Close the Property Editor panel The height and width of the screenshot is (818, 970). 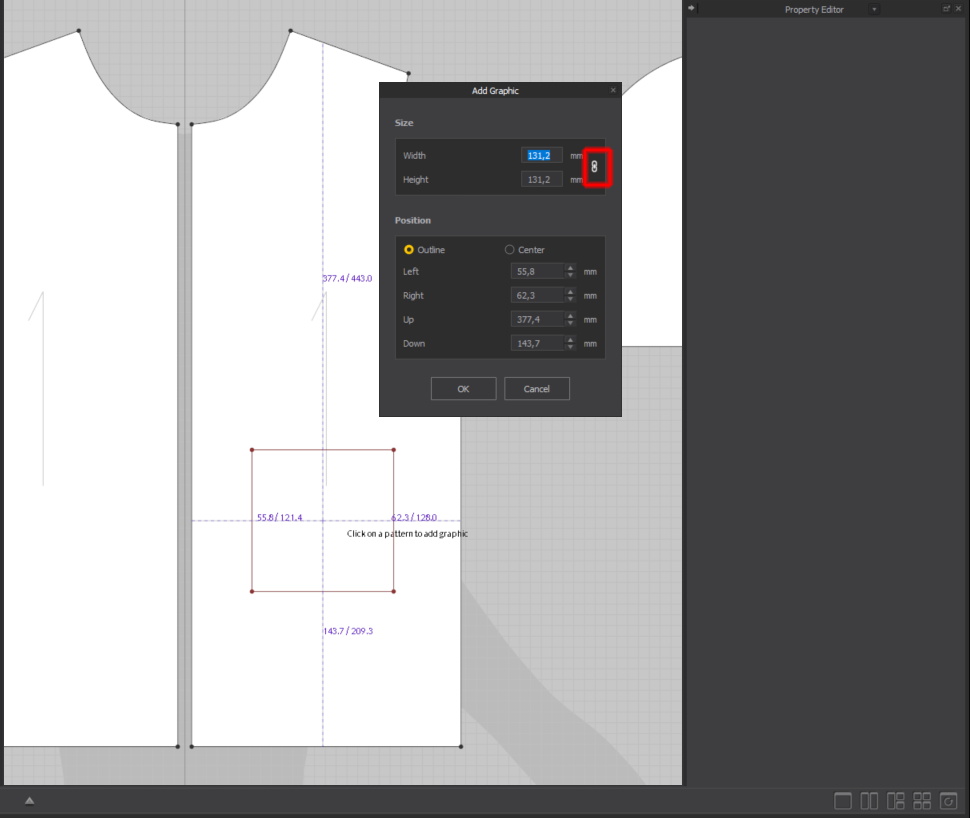pos(958,8)
